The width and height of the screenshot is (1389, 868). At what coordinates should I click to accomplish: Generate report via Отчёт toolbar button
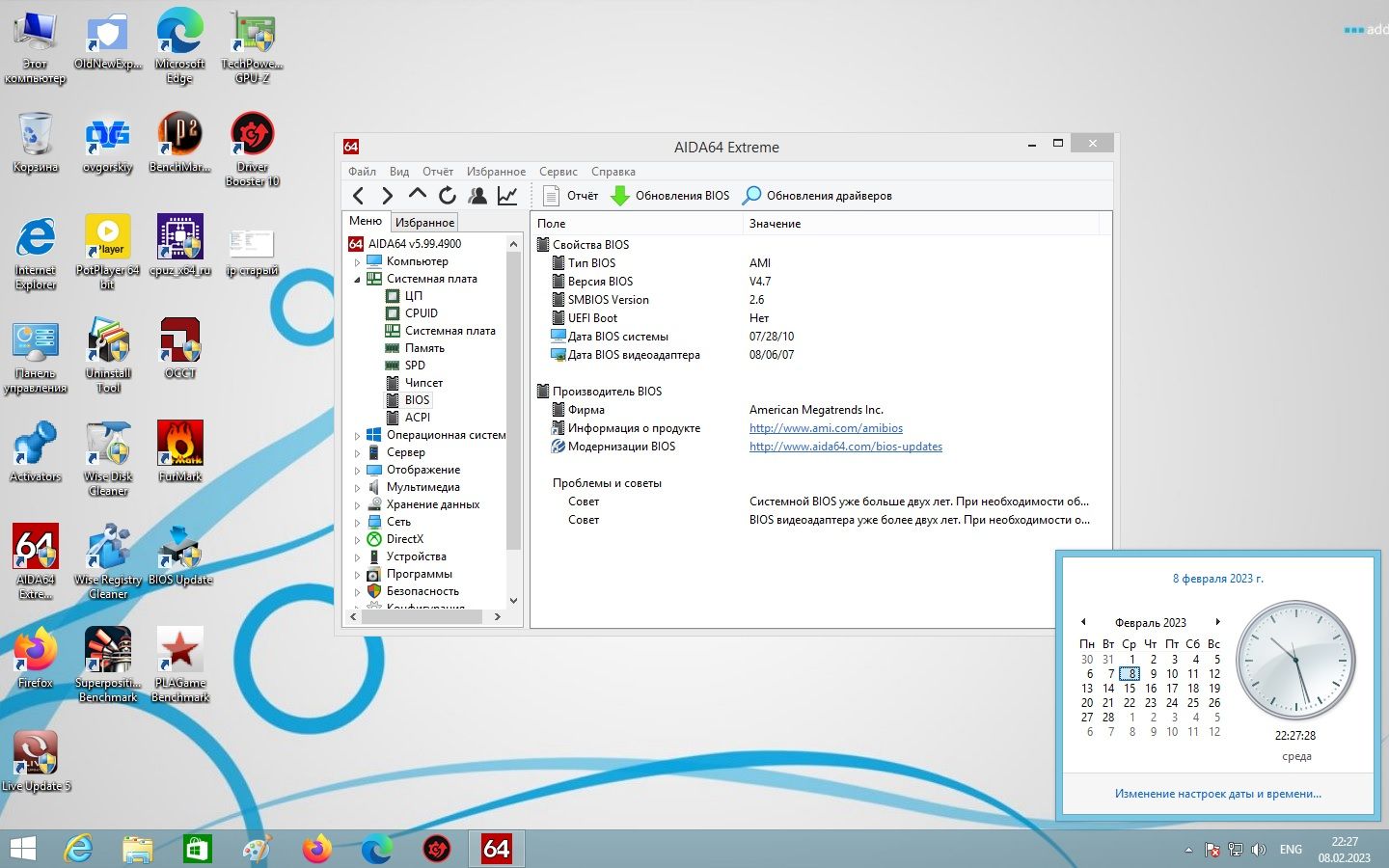571,196
